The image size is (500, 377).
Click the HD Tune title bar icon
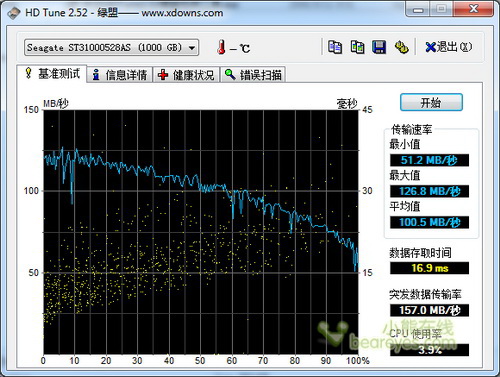click(x=14, y=13)
